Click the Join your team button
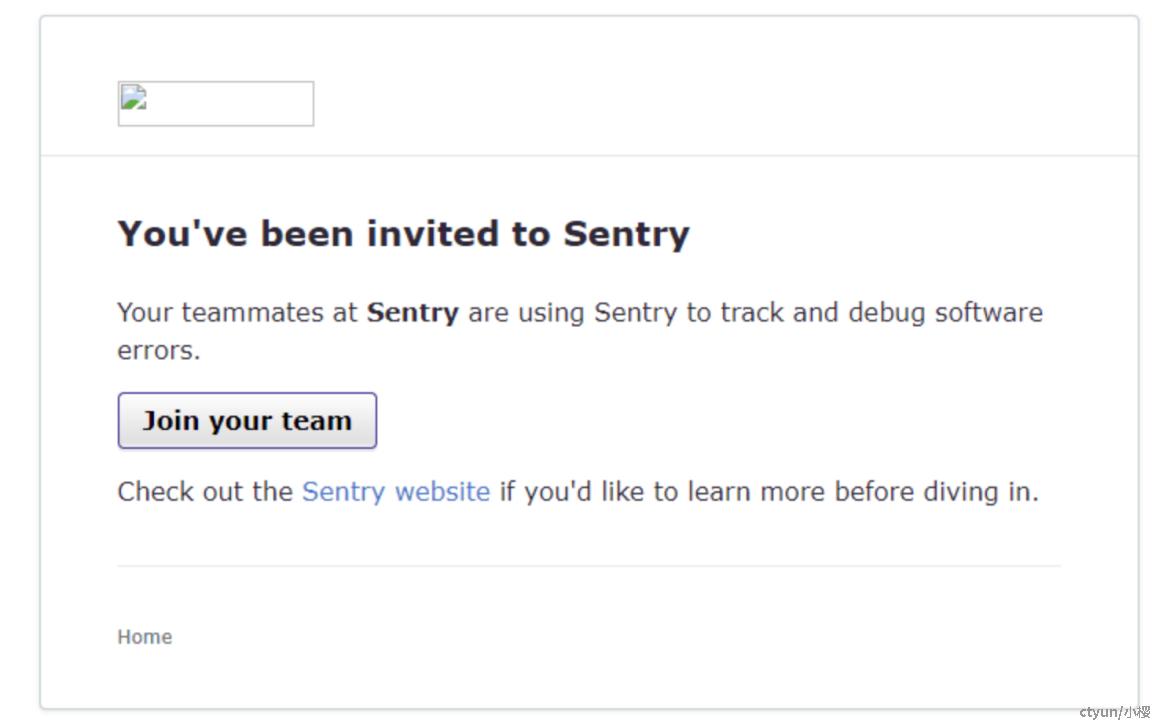Viewport: 1152px width, 720px height. [x=247, y=421]
